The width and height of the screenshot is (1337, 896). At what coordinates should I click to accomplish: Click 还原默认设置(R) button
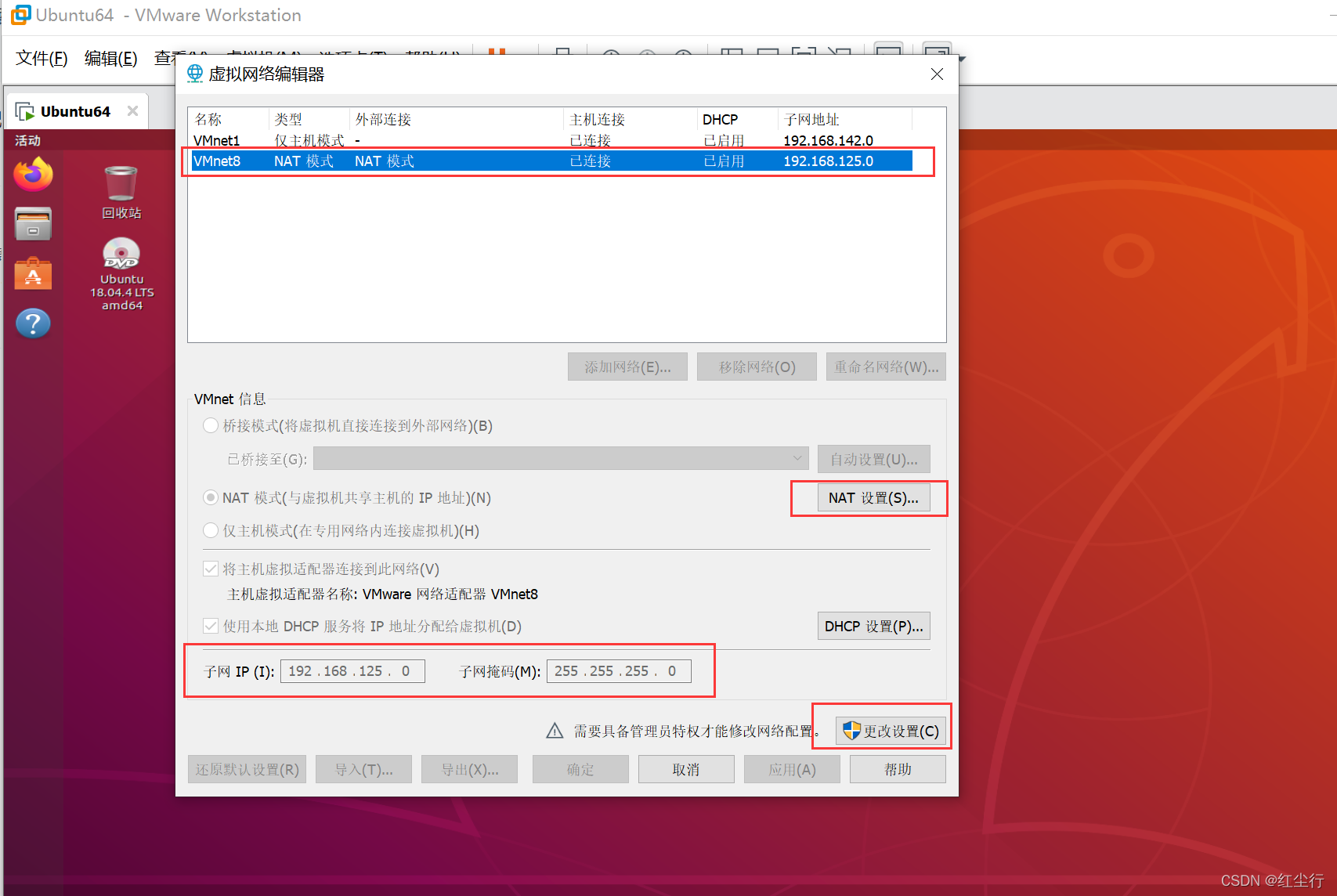[x=247, y=769]
